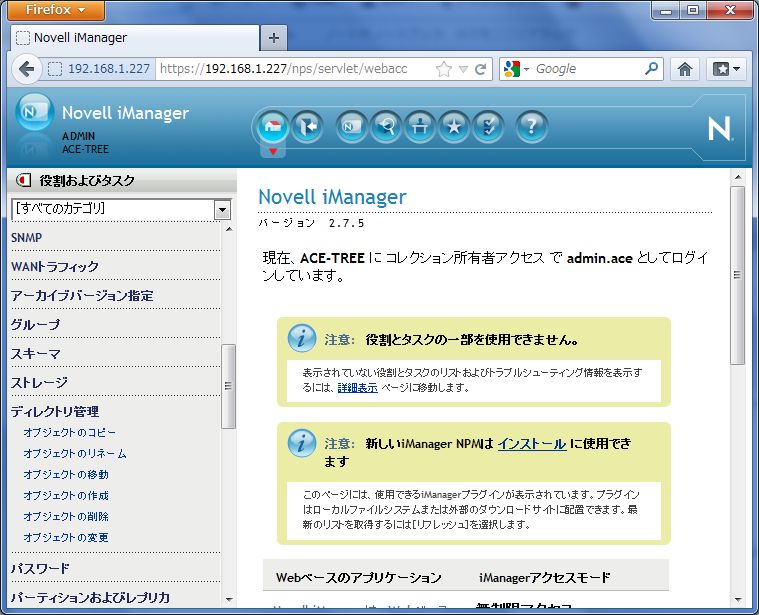The width and height of the screenshot is (759, 615).
Task: Open オブジェクトのコピー task
Action: coord(70,433)
